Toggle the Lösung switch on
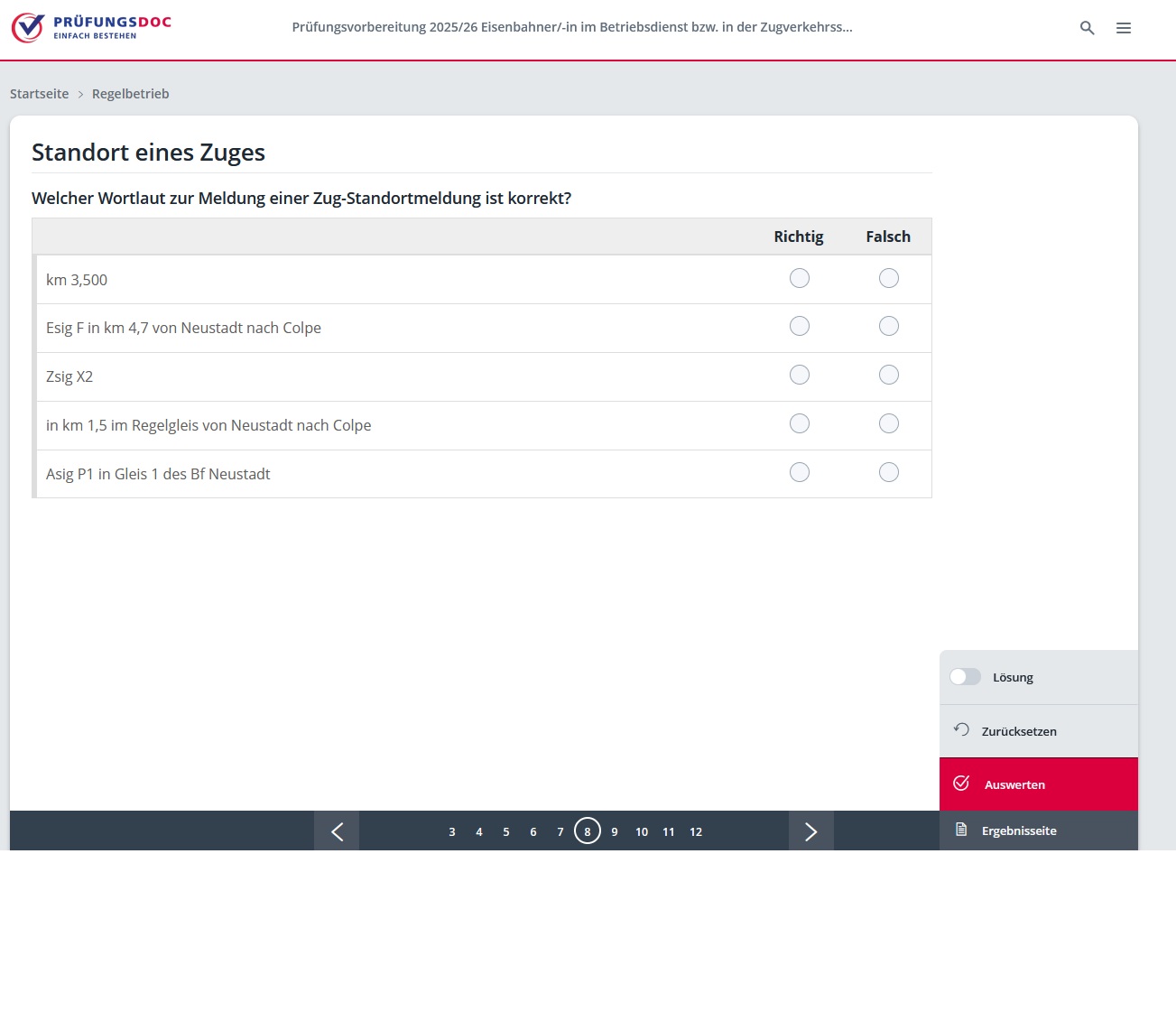This screenshot has height=1030, width=1176. tap(965, 677)
